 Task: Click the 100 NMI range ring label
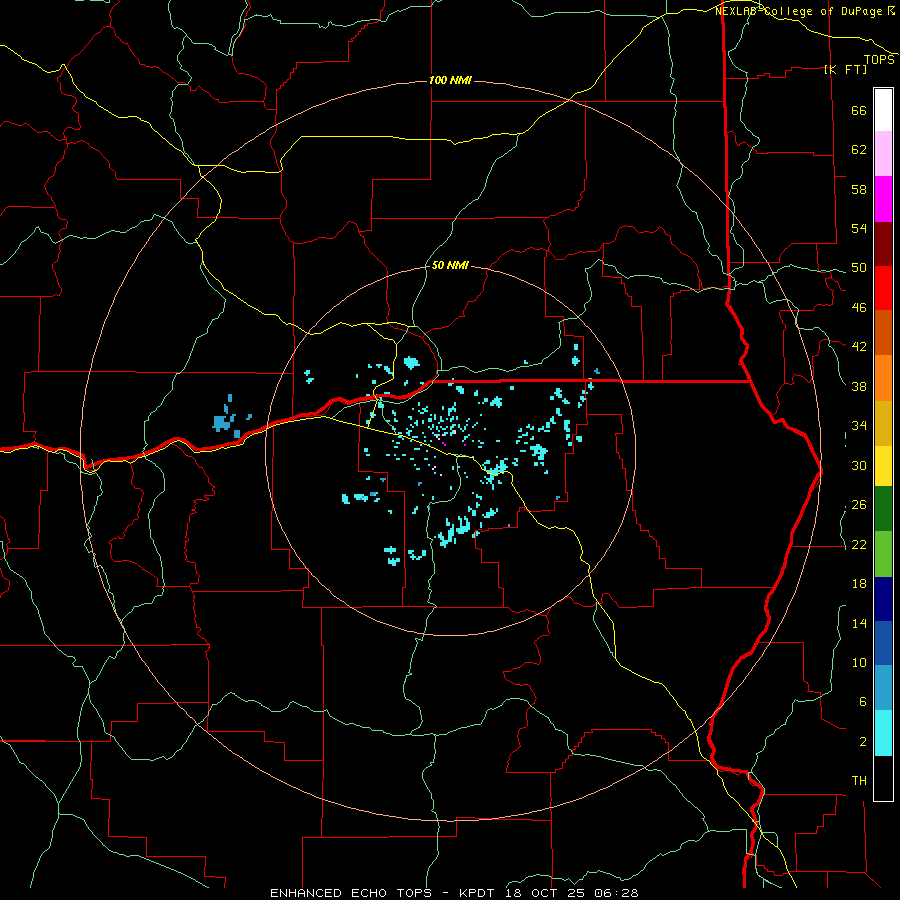pos(450,80)
